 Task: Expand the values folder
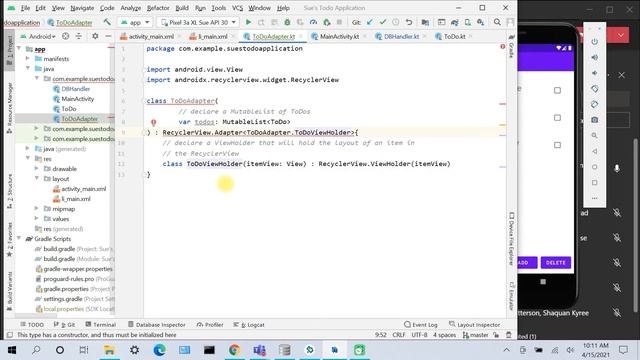click(x=36, y=218)
